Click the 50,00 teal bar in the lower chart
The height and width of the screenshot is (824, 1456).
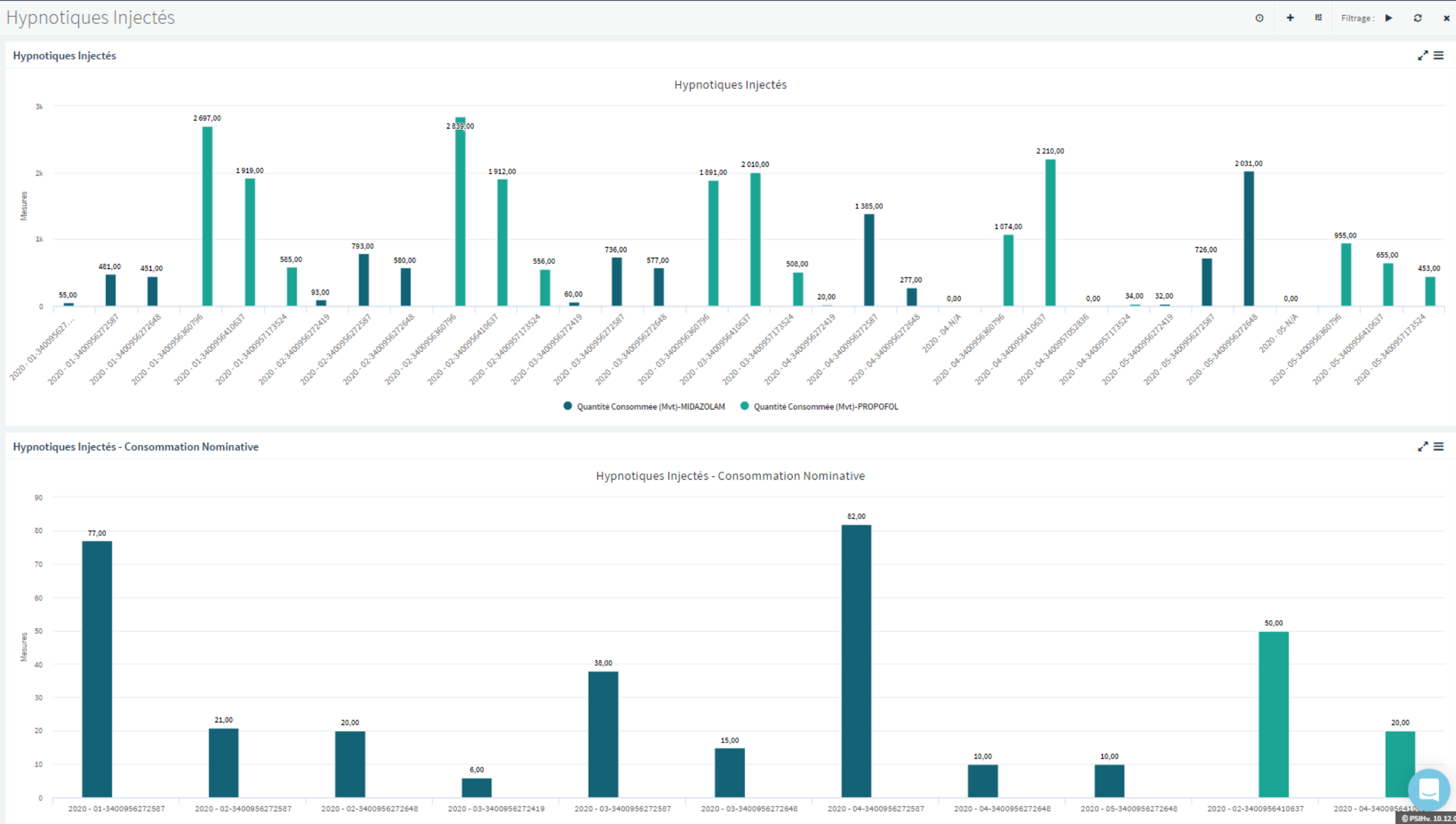click(1273, 714)
